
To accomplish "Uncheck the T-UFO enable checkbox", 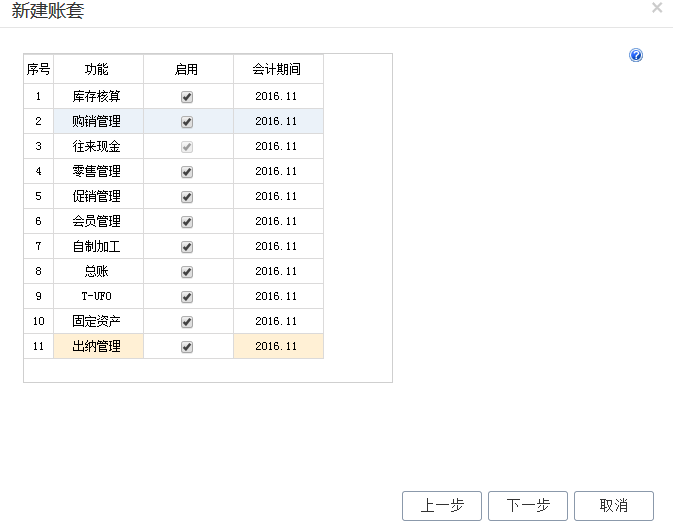I will 187,297.
